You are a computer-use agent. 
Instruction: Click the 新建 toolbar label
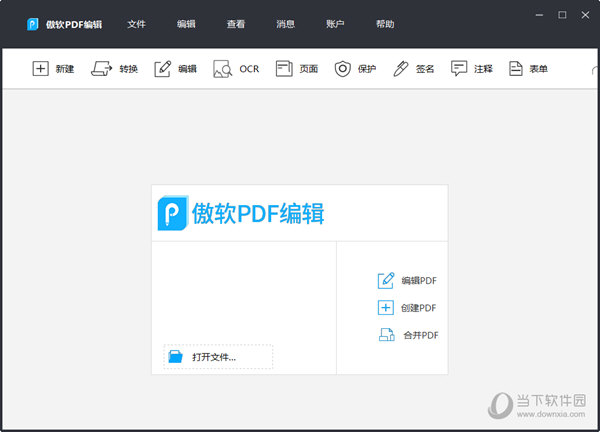[x=65, y=69]
